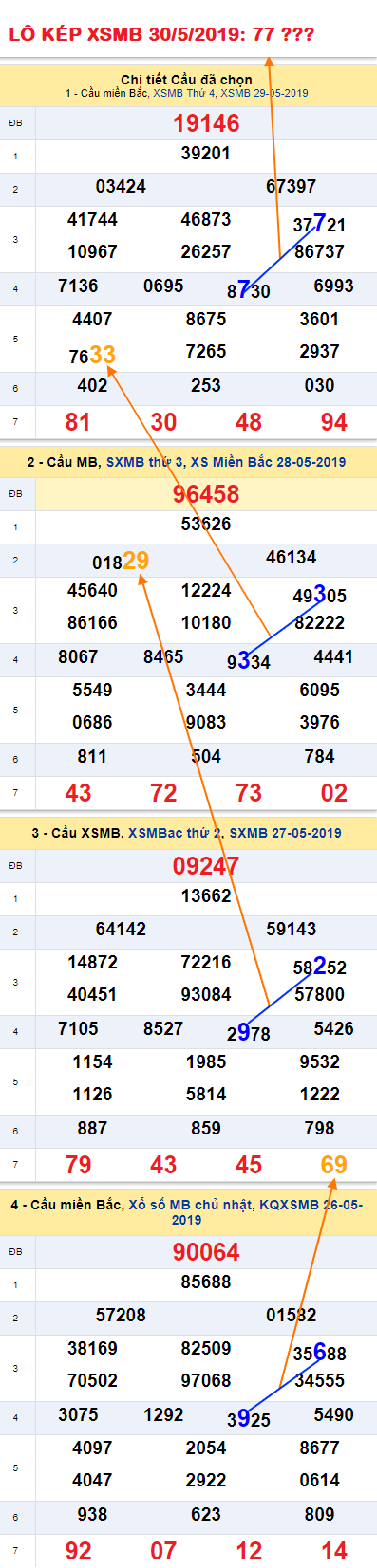Click the number 57208
The width and height of the screenshot is (377, 1568).
121,1315
